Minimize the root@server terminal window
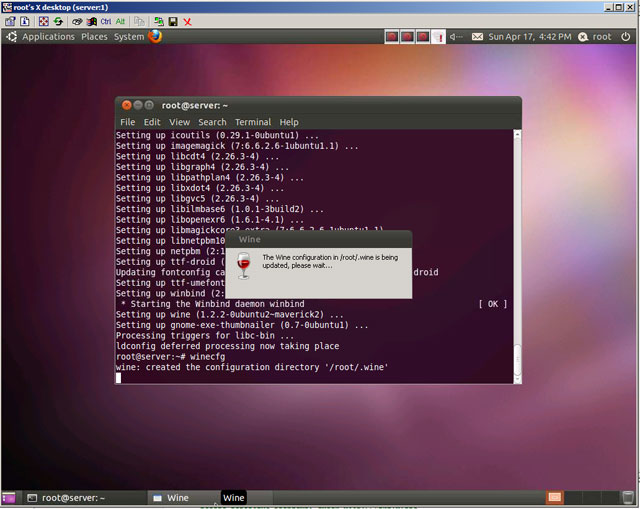640x509 pixels. pyautogui.click(x=138, y=105)
